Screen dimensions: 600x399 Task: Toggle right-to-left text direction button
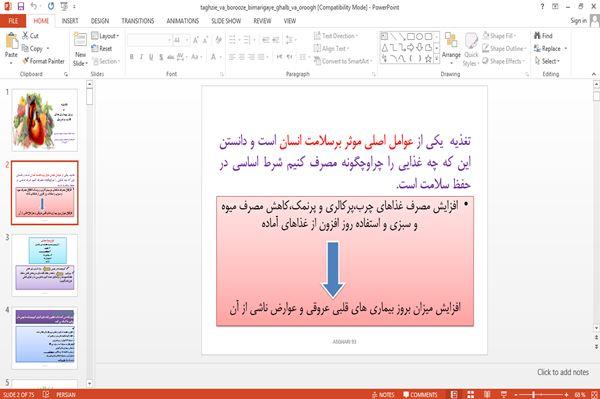click(x=290, y=57)
